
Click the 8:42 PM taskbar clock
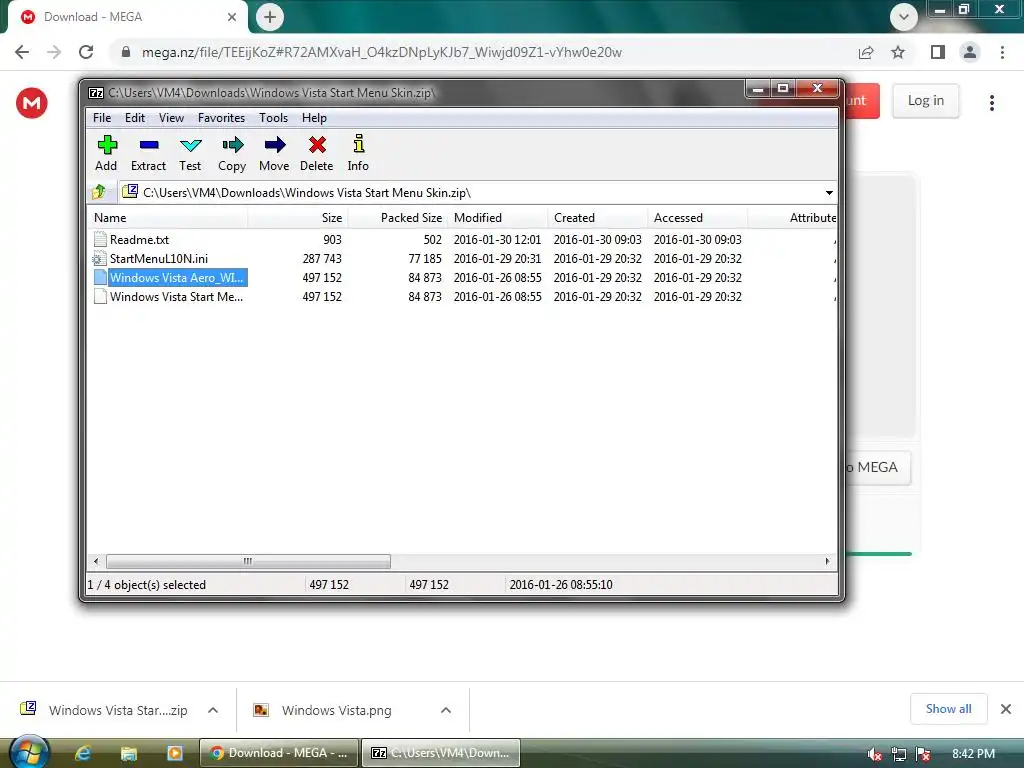(973, 754)
